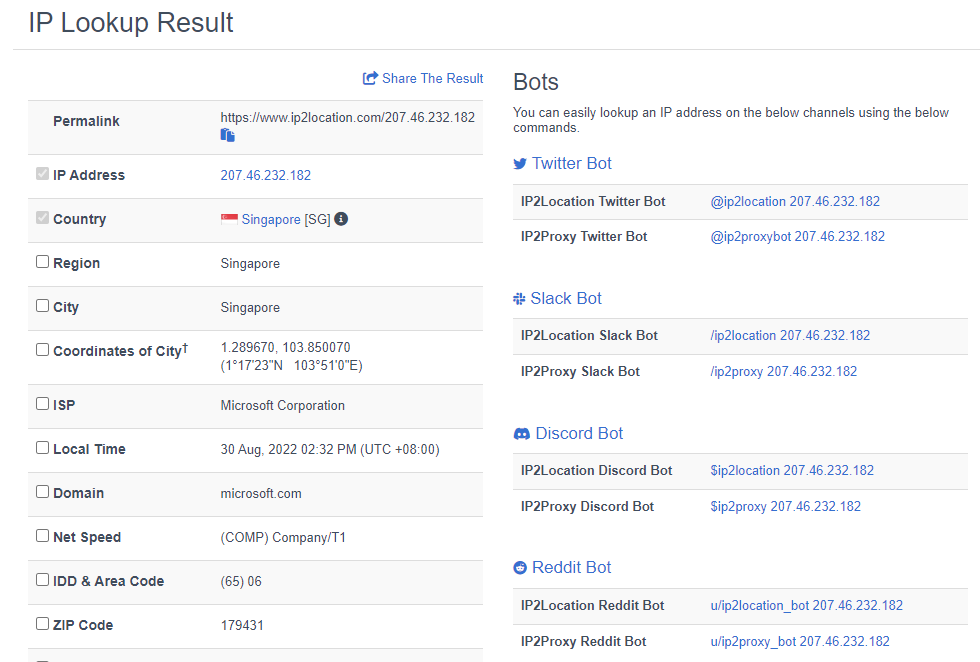Click the IP2Proxy Slack Bot label
980x662 pixels.
[x=580, y=371]
